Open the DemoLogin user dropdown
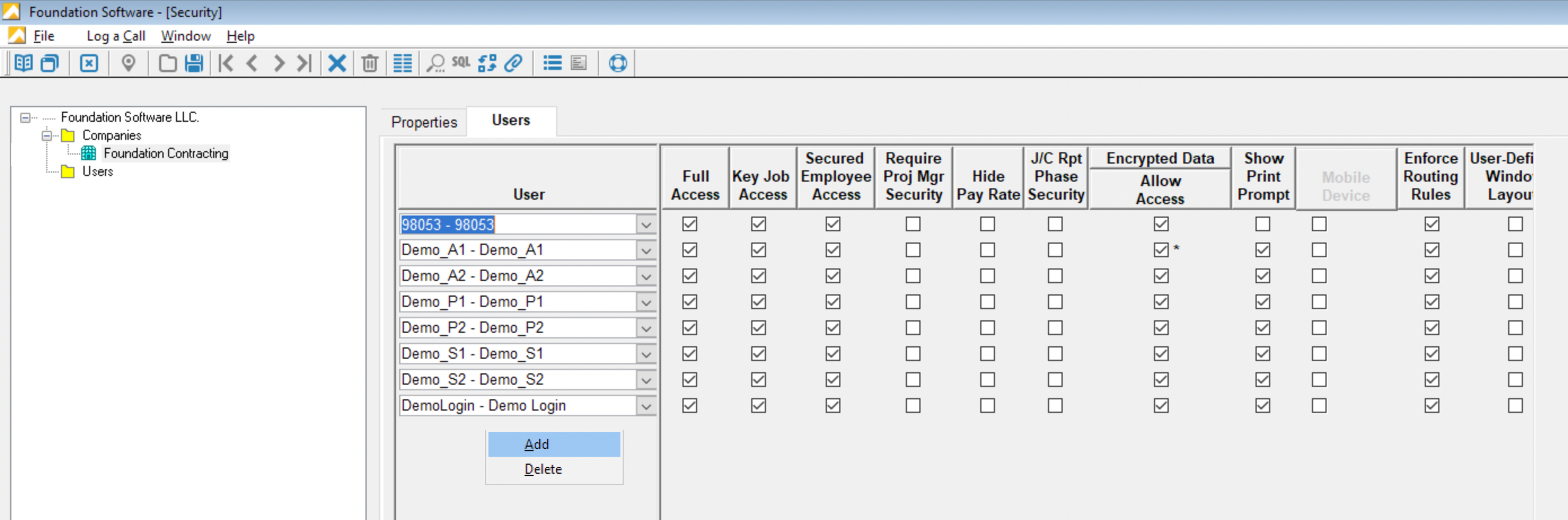The width and height of the screenshot is (1568, 520). point(646,406)
